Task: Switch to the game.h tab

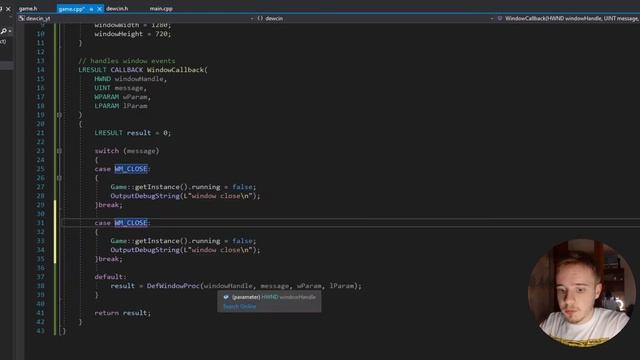Action: (x=28, y=9)
